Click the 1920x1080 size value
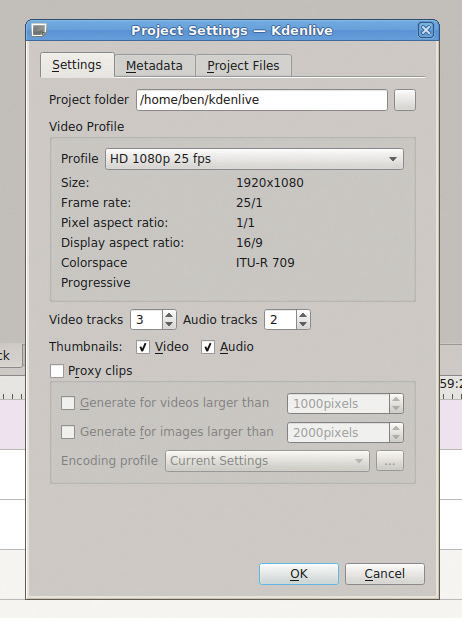Image resolution: width=462 pixels, height=618 pixels. point(270,183)
